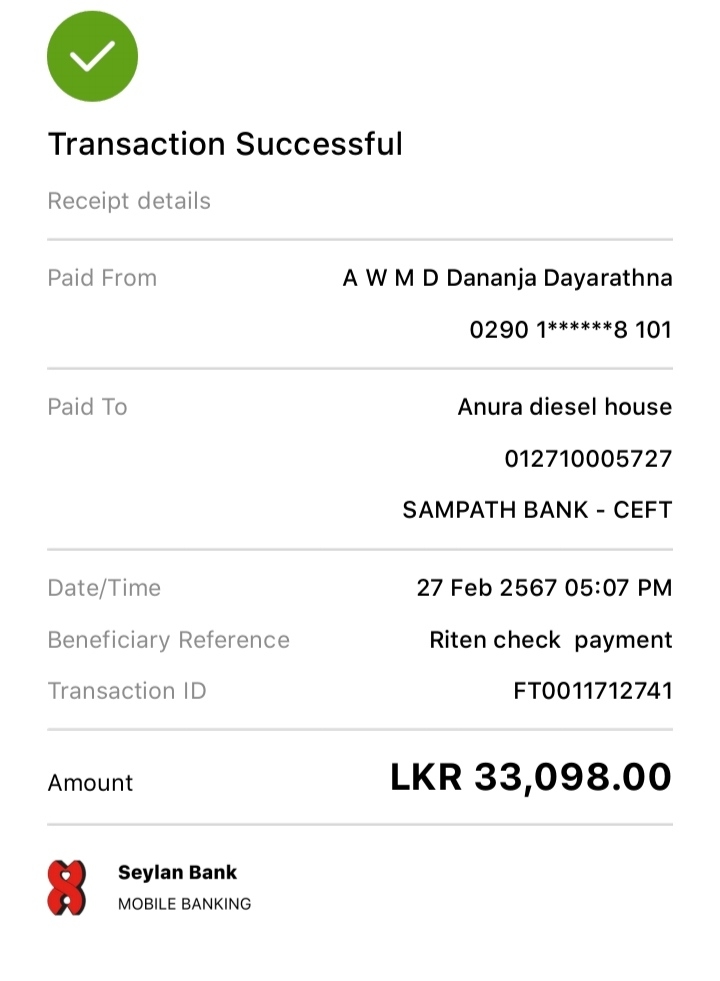This screenshot has height=981, width=720.
Task: Click the LKR 33,098.00 amount
Action: coord(530,777)
